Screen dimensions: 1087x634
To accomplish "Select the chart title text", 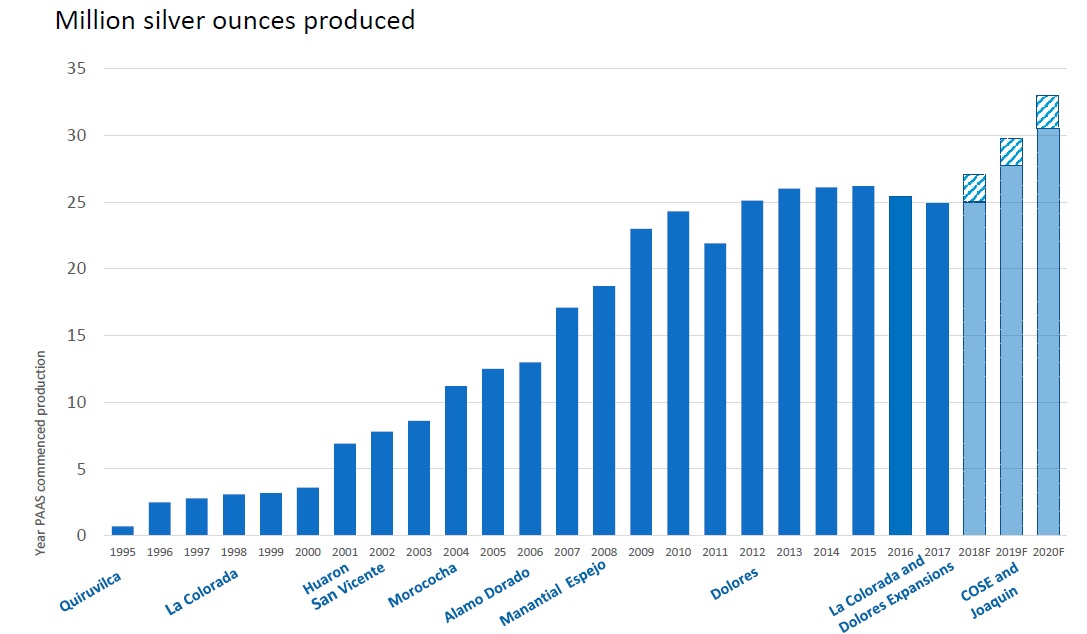I will [235, 19].
